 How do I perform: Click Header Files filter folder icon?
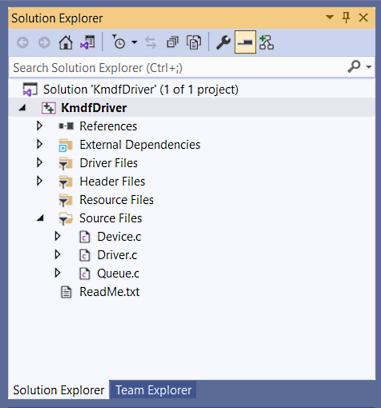(x=66, y=182)
